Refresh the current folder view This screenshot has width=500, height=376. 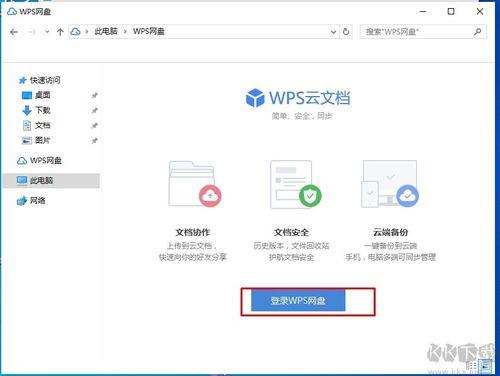(346, 32)
